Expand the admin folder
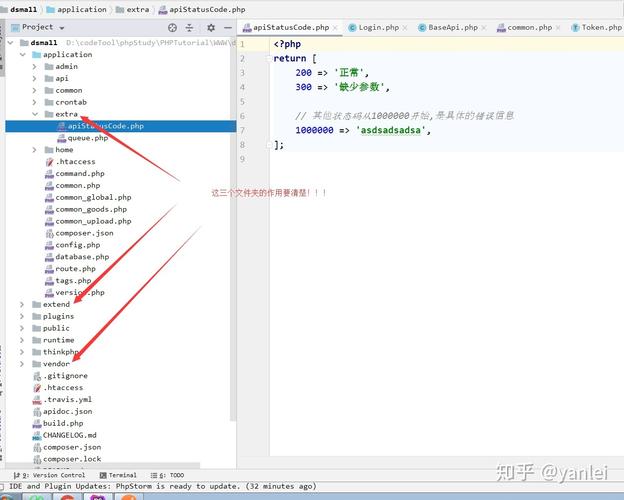This screenshot has width=624, height=500. [35, 66]
